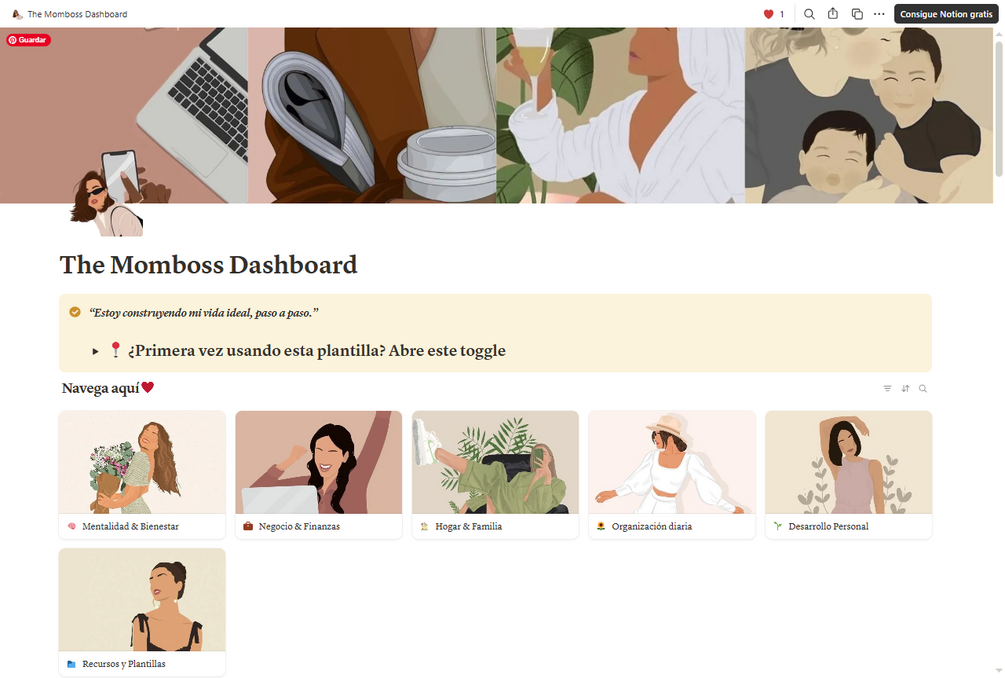Click the red heart beside Navega aquí

[148, 387]
